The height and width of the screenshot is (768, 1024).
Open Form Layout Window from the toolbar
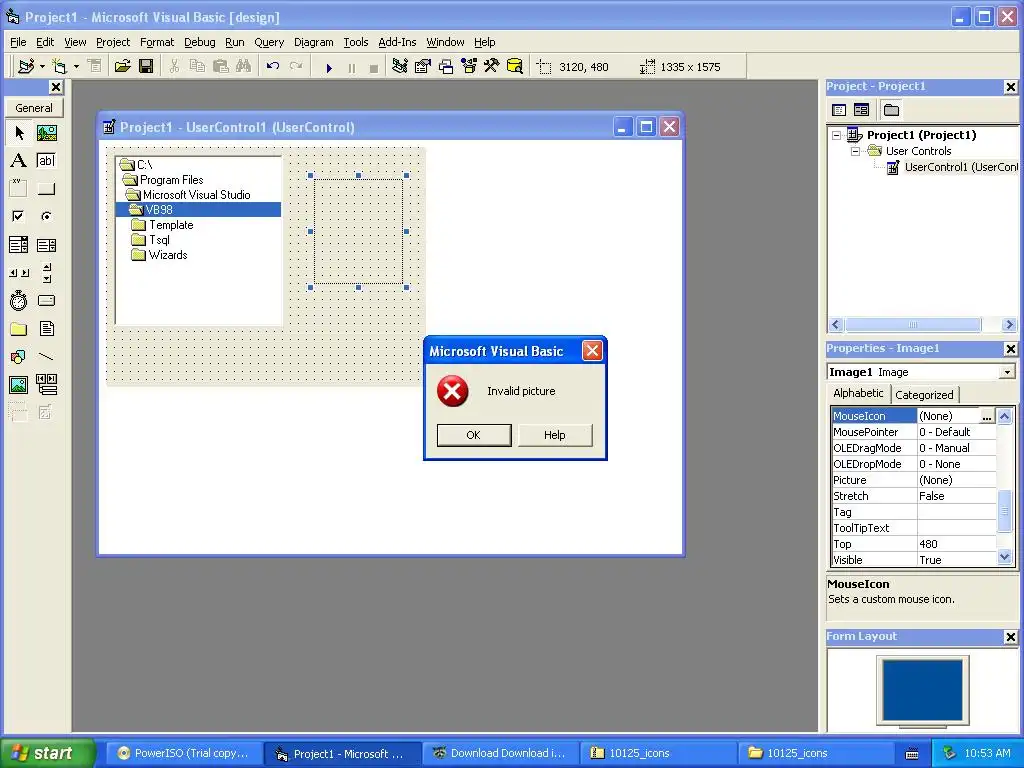point(446,67)
